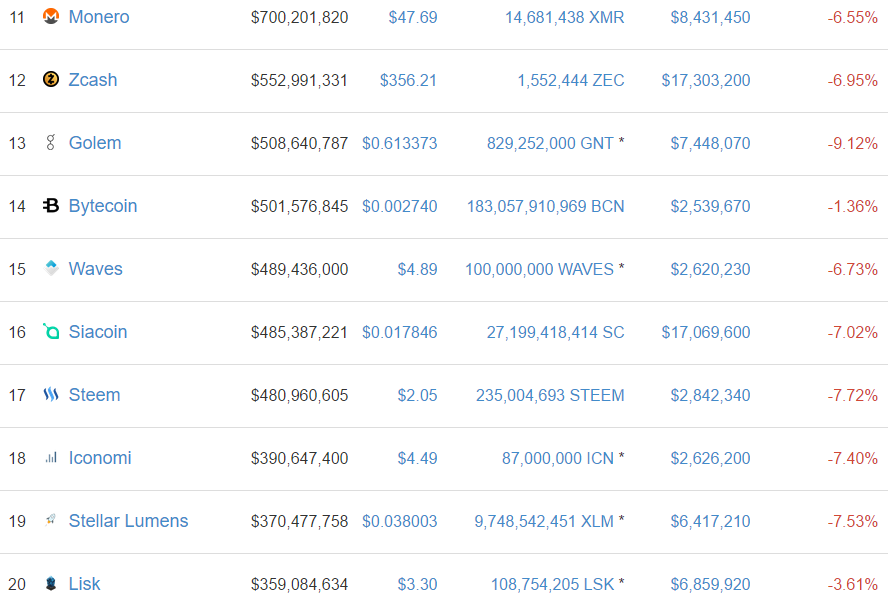Click the Iconomi bar-chart logo icon

(51, 457)
